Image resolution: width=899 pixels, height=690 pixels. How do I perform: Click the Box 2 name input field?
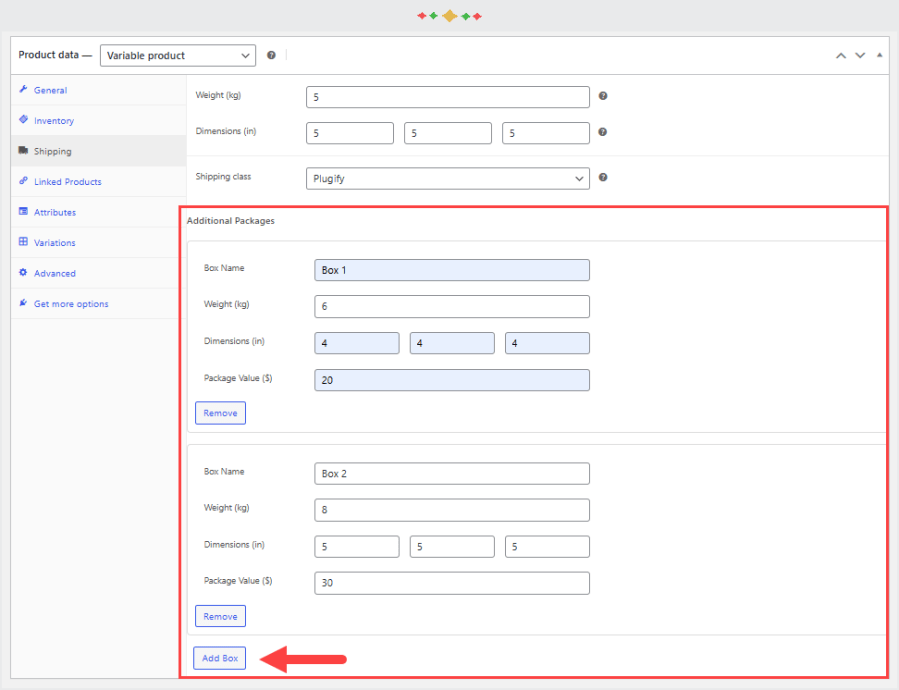coord(451,473)
